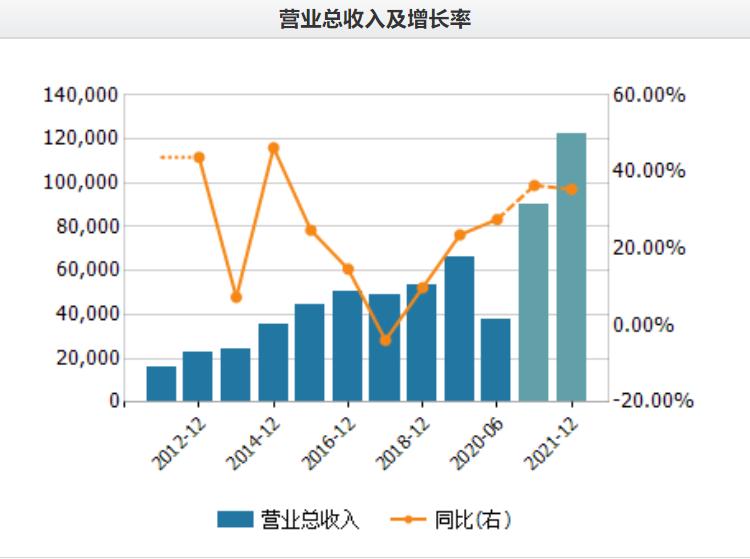Screen dimensions: 750x559
Task: Click the 2016-12 orange data point
Action: (x=348, y=269)
